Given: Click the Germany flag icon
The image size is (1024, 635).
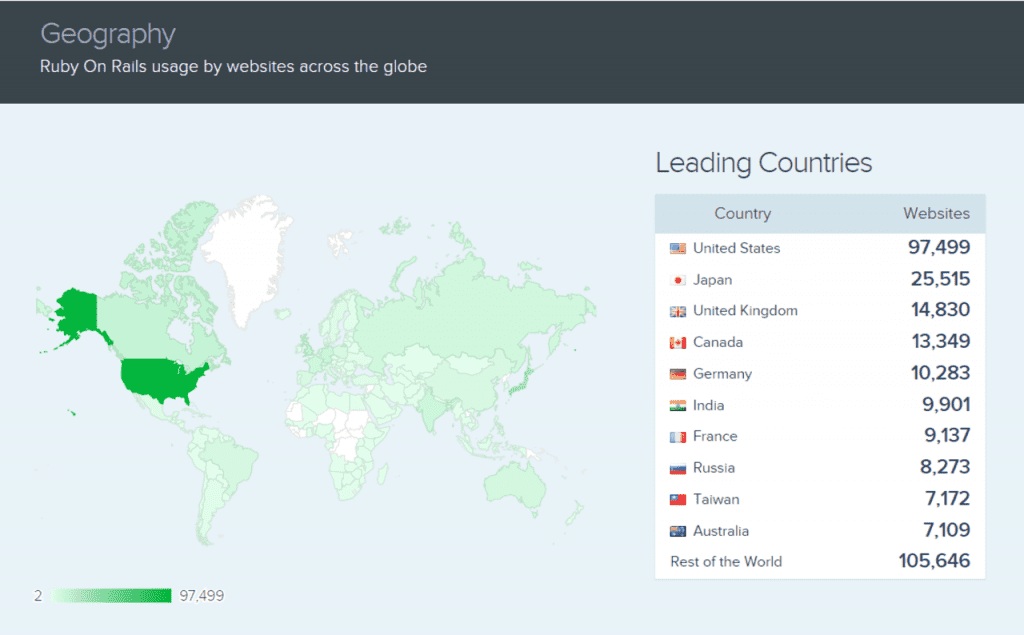Looking at the screenshot, I should [x=678, y=374].
